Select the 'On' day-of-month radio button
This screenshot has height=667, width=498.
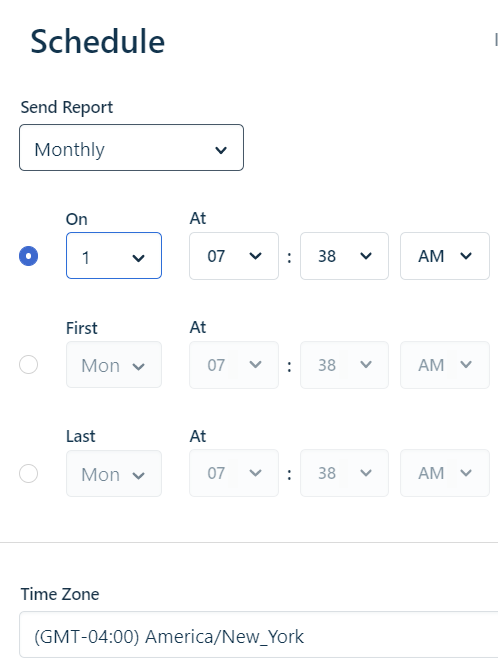click(x=28, y=256)
